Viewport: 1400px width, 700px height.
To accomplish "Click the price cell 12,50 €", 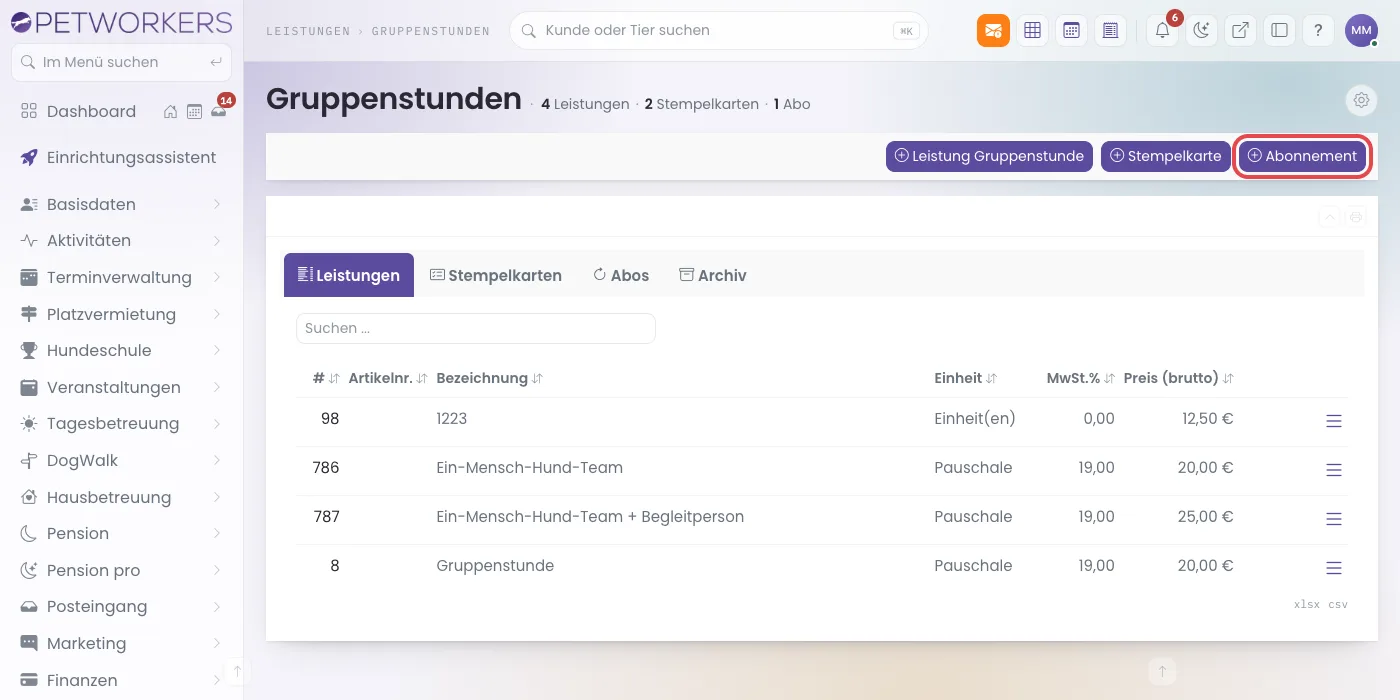I will click(x=1207, y=419).
